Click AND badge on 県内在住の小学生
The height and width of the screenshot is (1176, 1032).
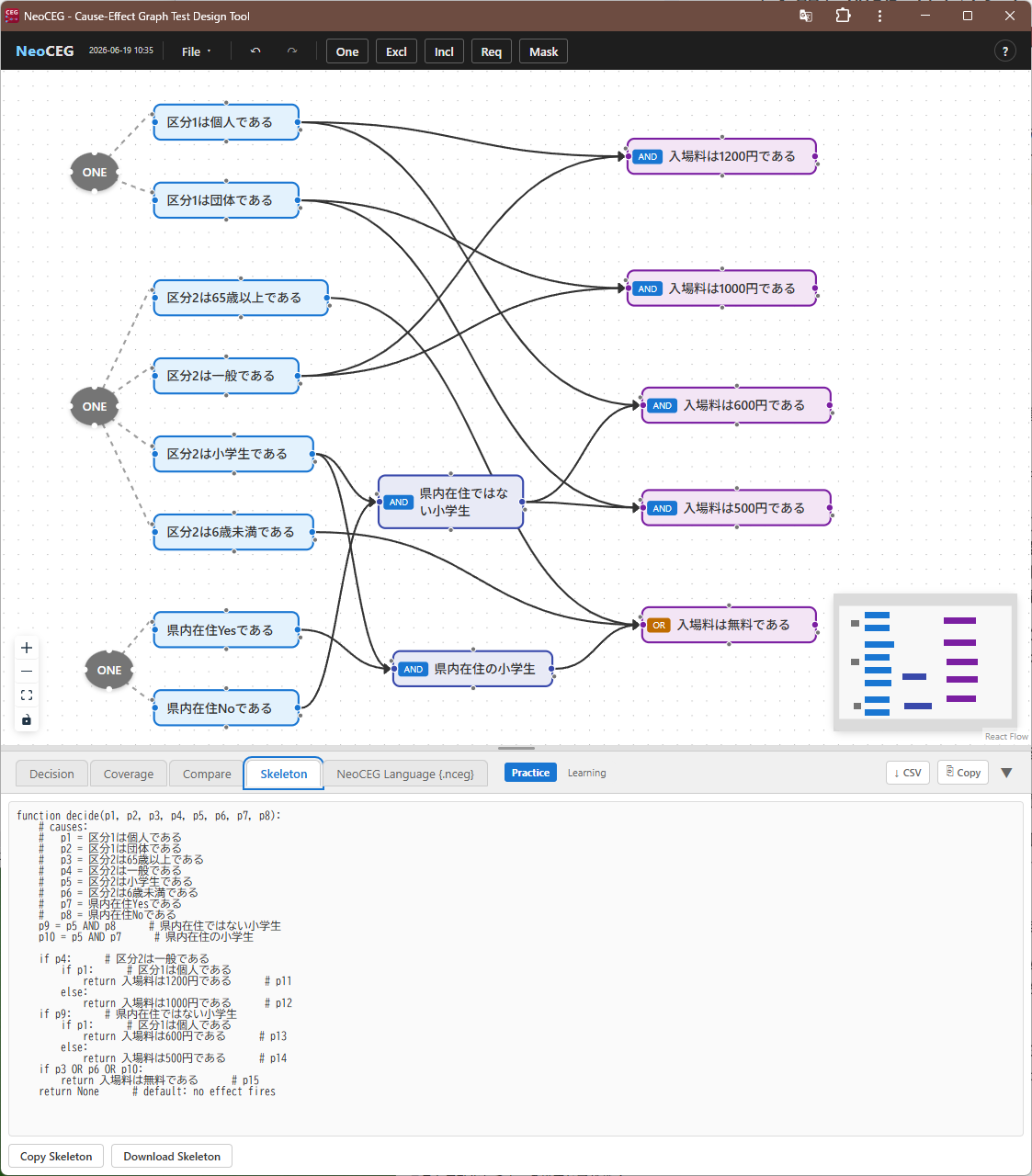pyautogui.click(x=414, y=669)
